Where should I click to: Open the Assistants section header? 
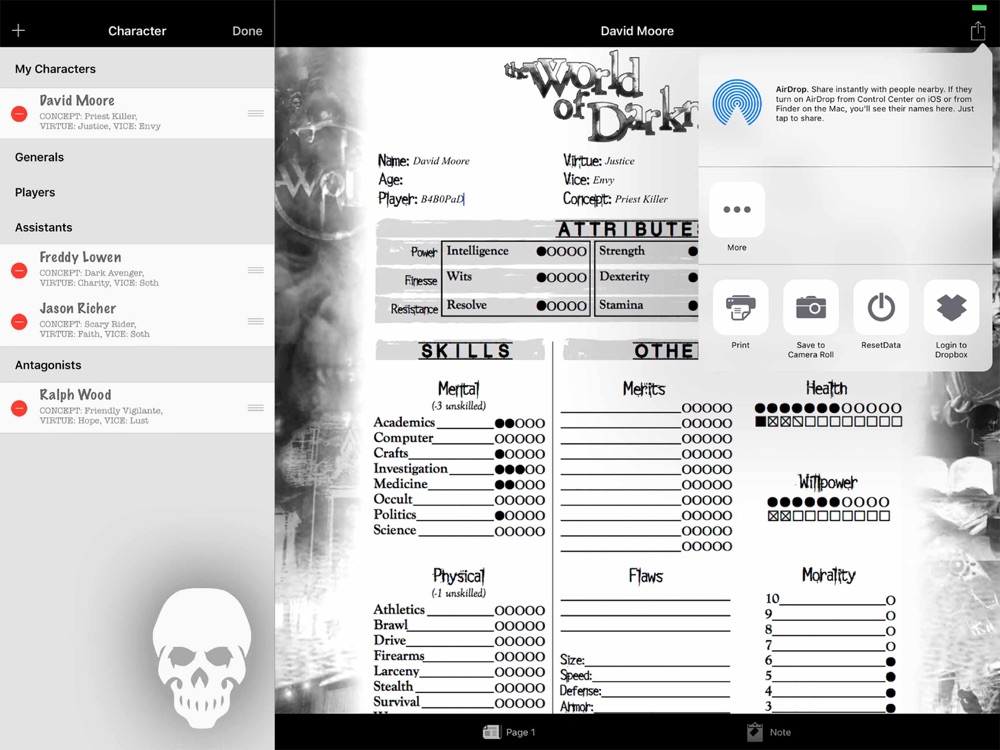(137, 227)
